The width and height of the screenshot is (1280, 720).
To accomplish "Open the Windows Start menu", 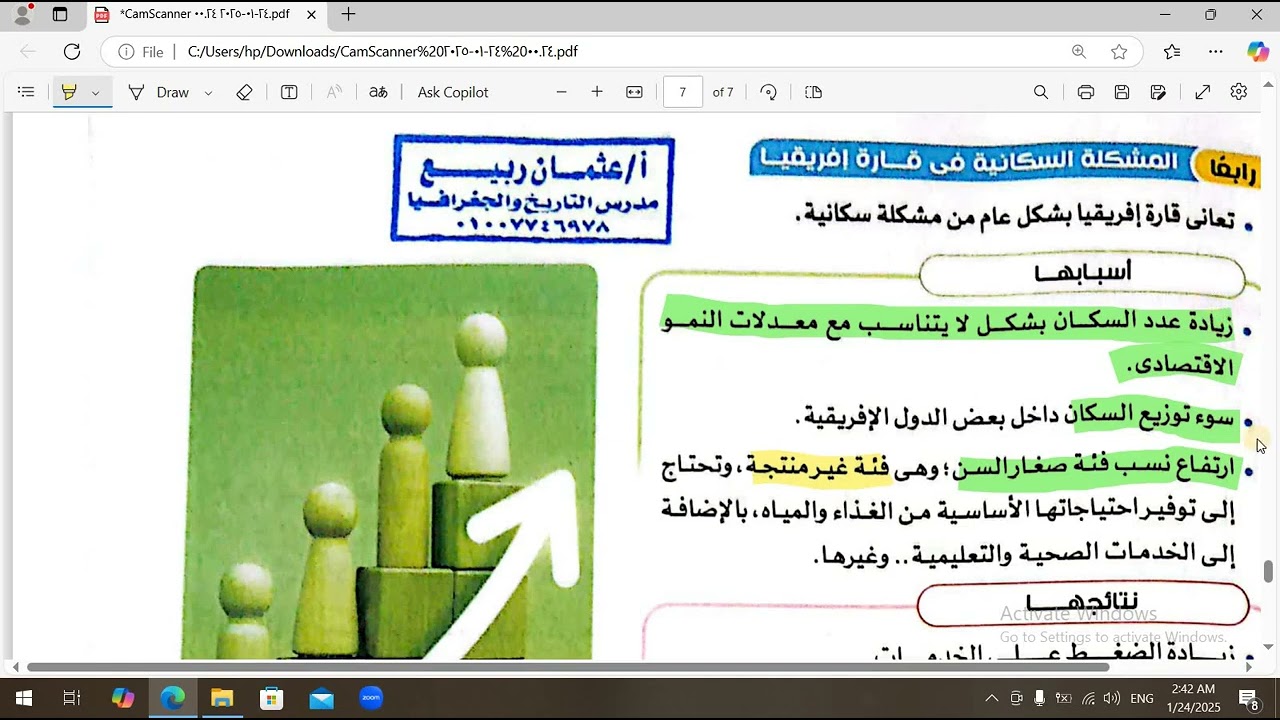I will tap(24, 698).
